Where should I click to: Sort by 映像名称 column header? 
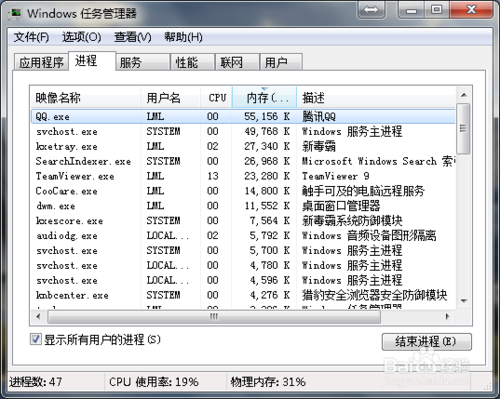(x=85, y=98)
